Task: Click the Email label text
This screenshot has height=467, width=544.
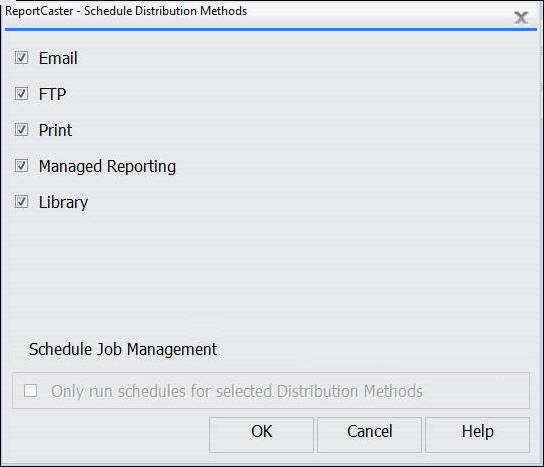Action: click(58, 58)
